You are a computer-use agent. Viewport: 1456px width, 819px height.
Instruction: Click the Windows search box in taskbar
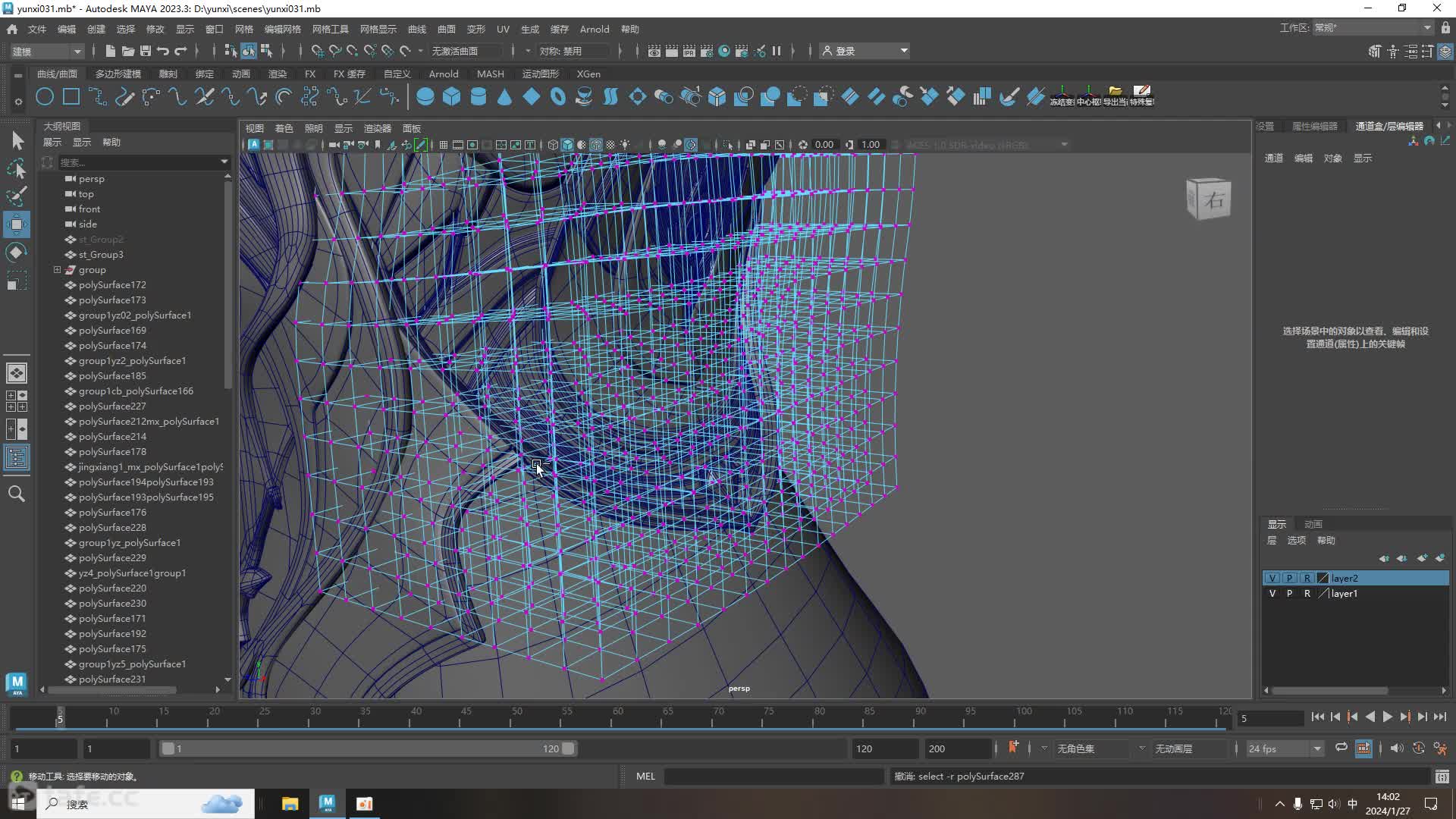click(146, 804)
